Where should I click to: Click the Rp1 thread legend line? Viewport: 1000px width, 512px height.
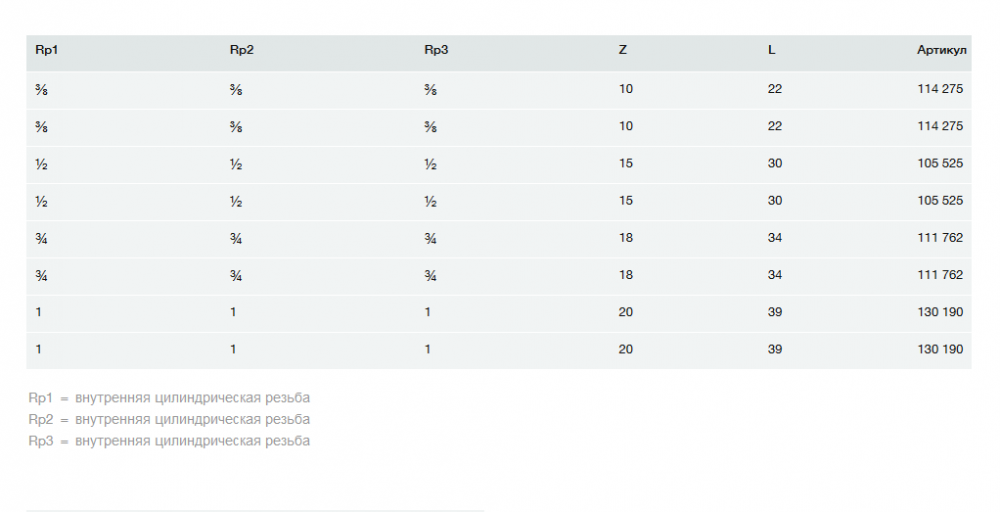(x=169, y=397)
